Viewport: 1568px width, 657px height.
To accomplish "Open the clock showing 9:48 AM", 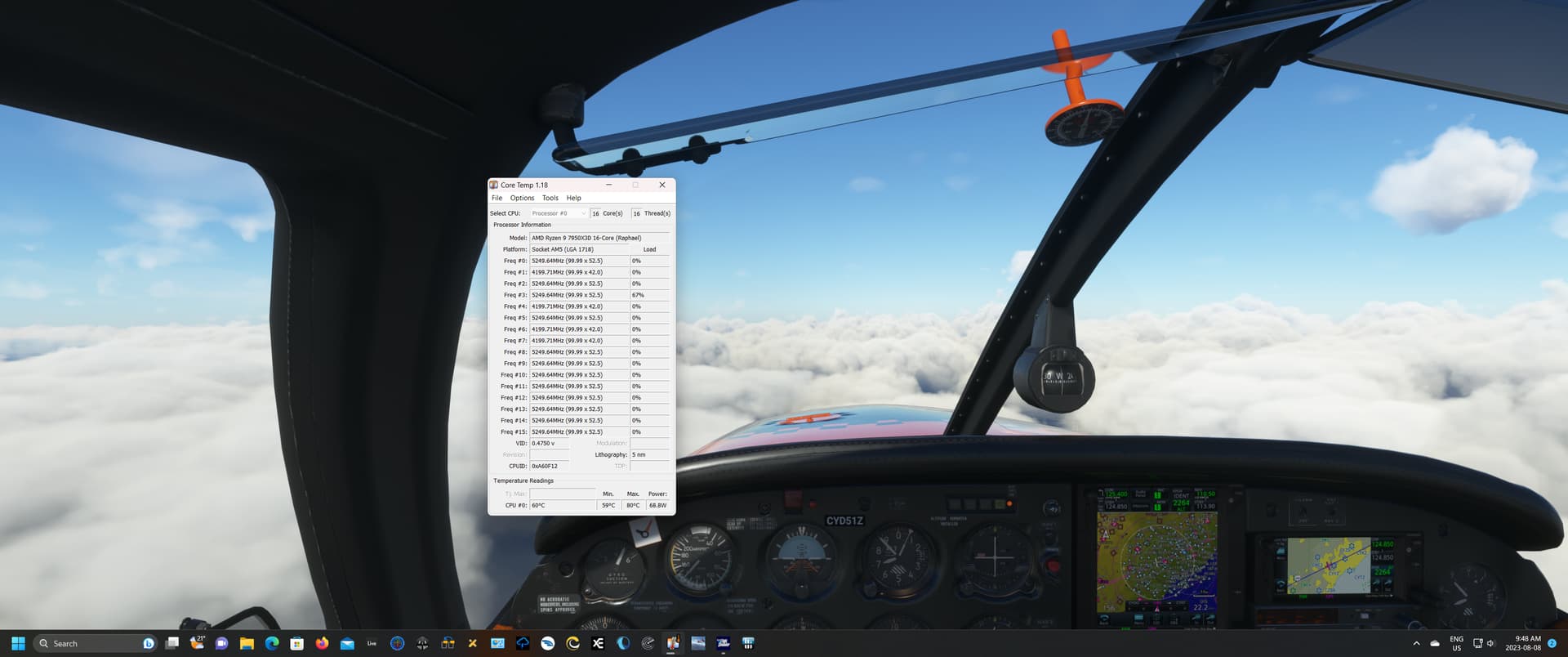I will [1523, 643].
